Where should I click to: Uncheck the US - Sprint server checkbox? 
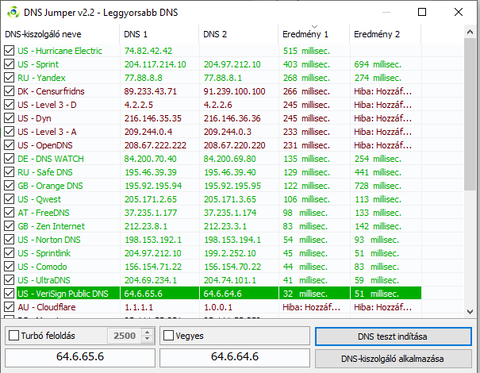(9, 64)
